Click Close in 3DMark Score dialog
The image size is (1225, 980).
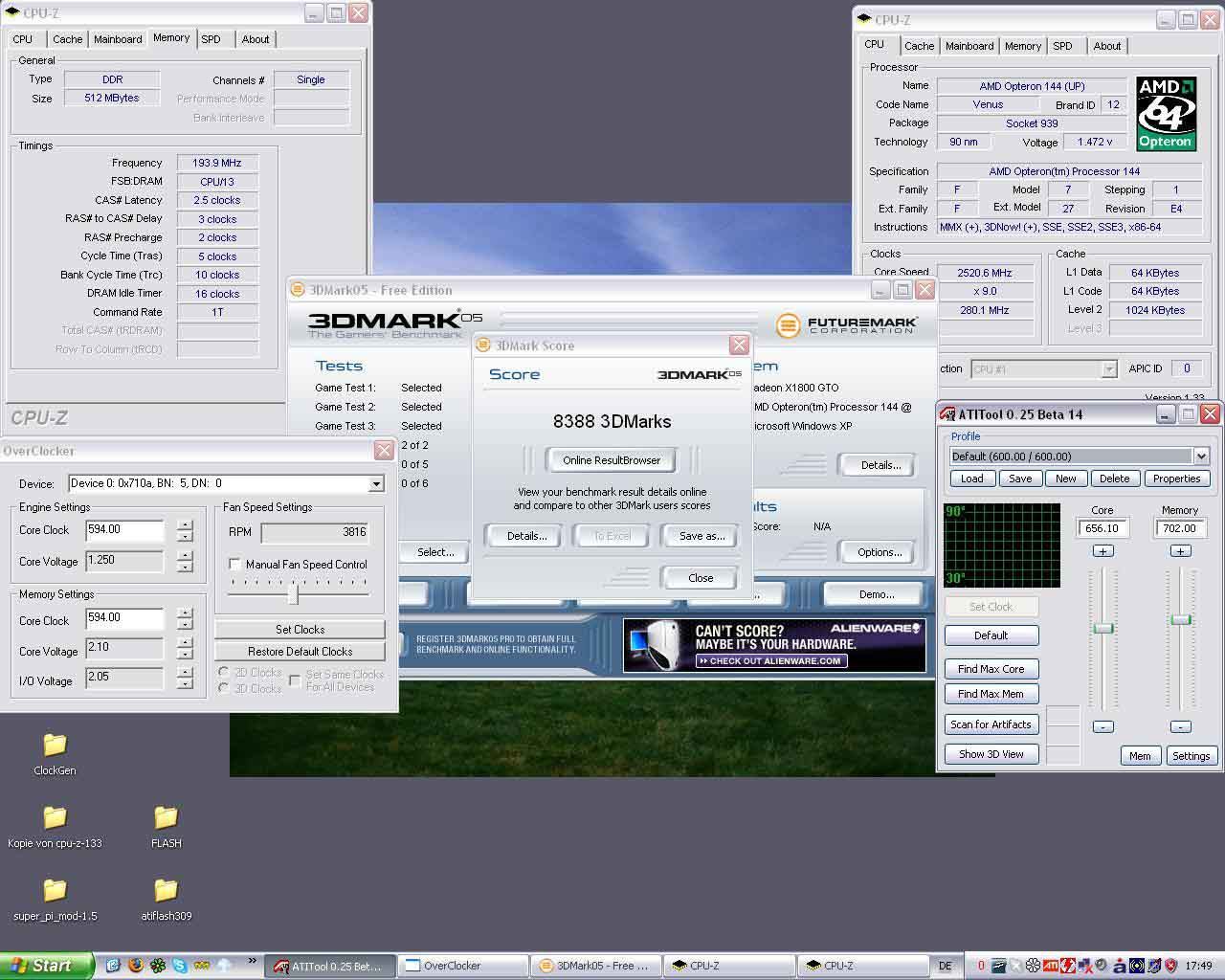[x=701, y=578]
